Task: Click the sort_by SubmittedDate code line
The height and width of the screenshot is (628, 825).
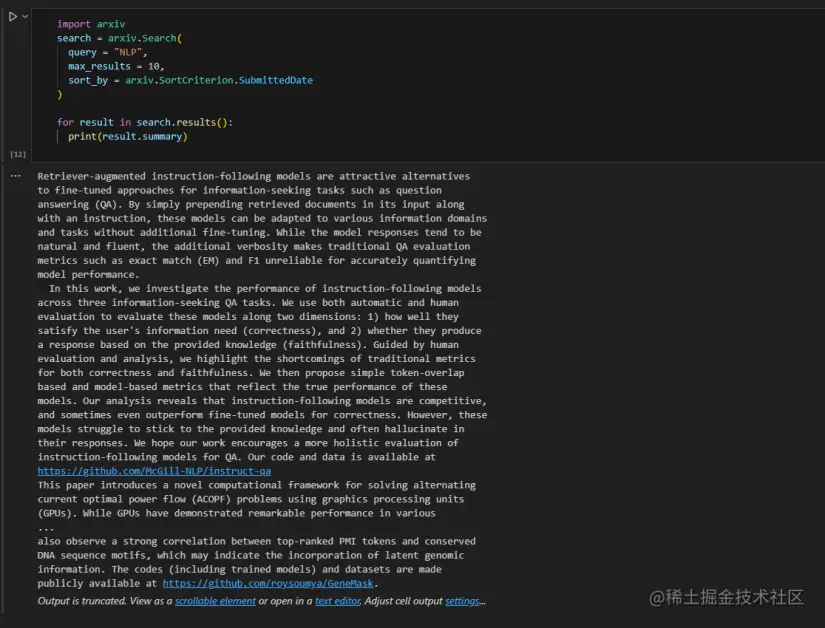Action: 190,80
